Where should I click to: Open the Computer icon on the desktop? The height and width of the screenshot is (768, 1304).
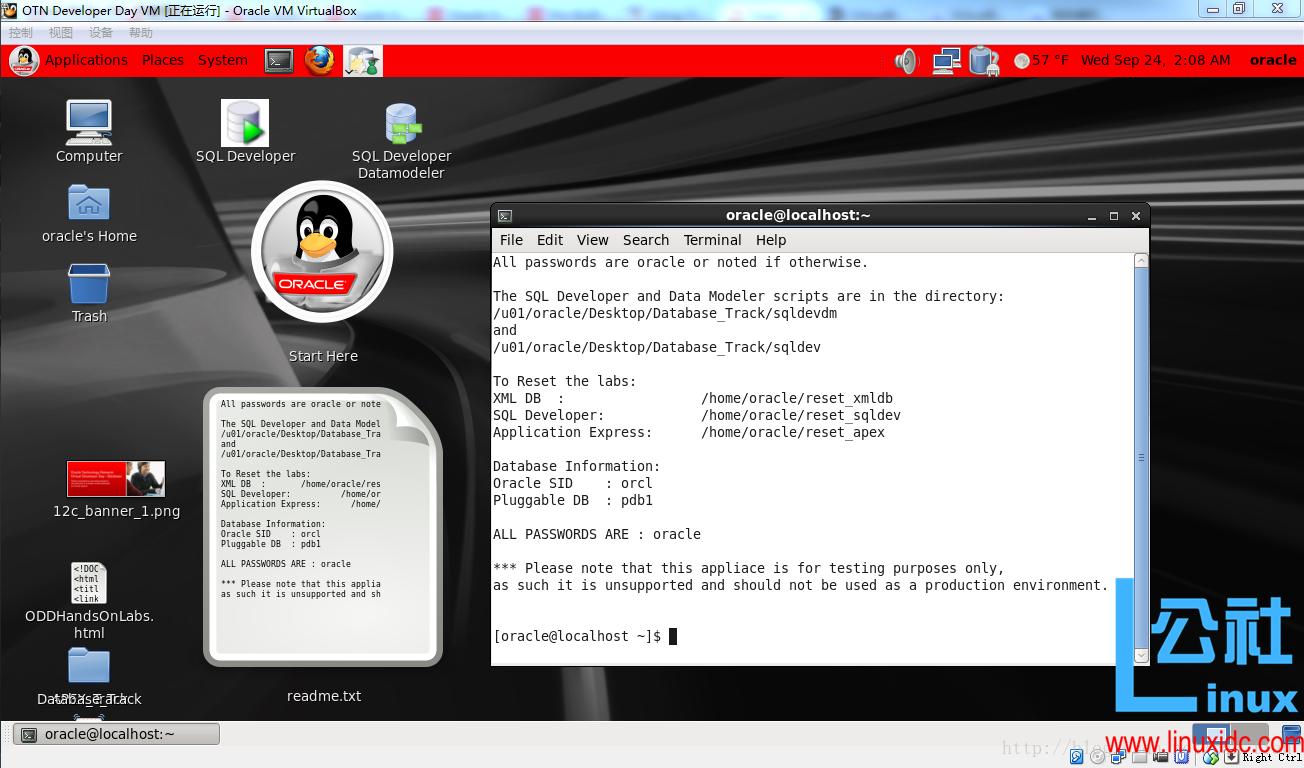pos(88,121)
